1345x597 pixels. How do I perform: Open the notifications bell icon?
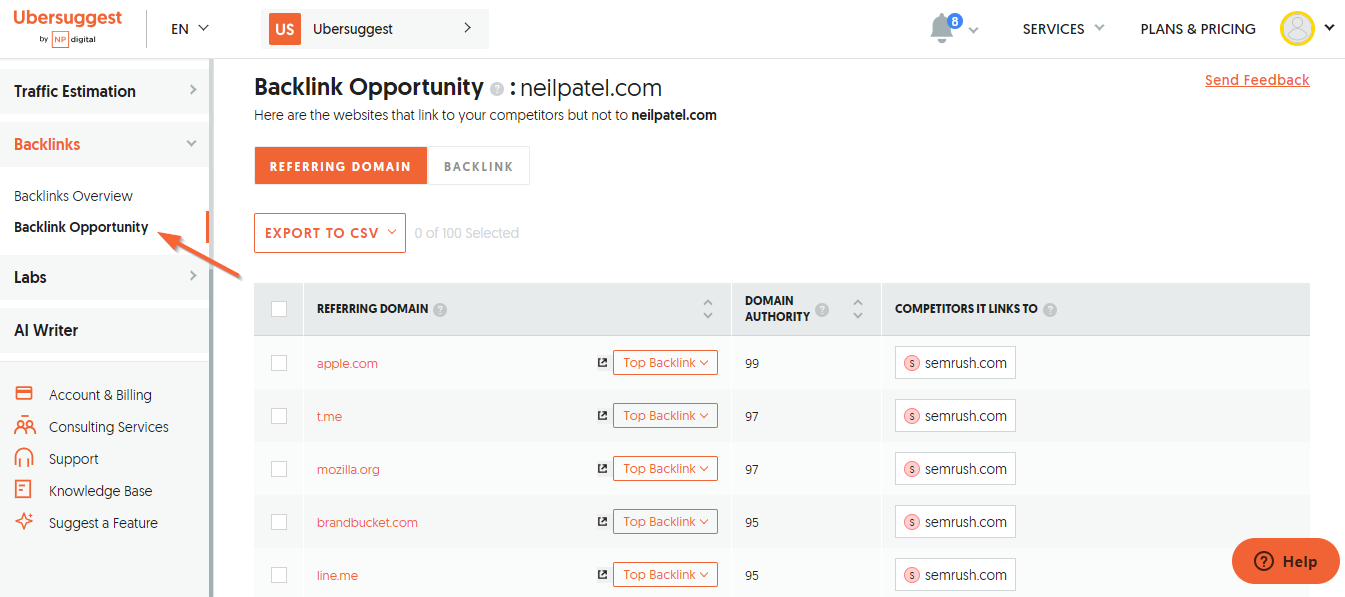942,29
